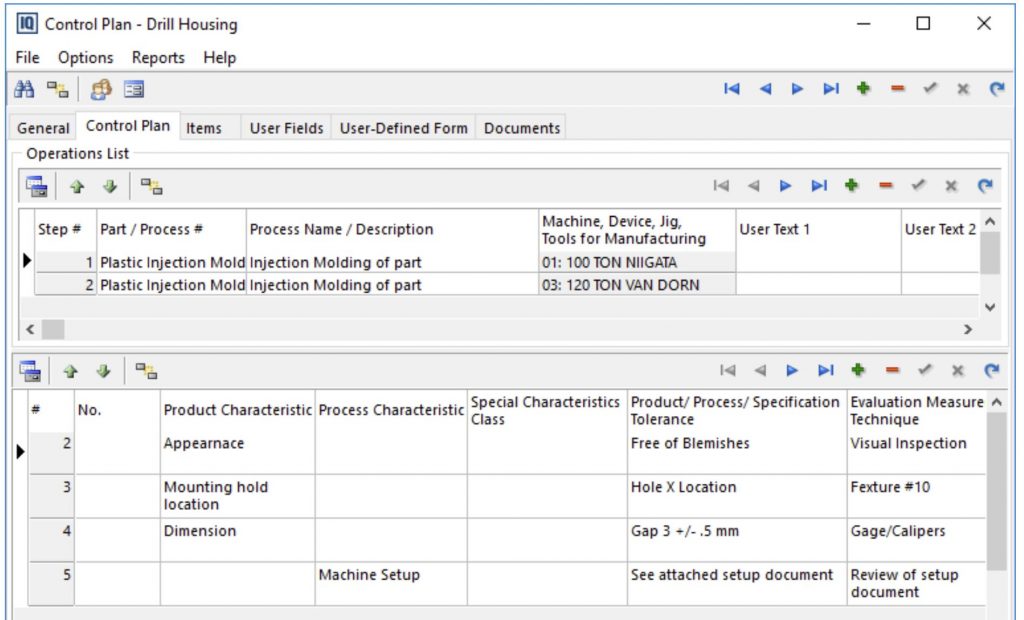Click the grid view icon in Operations List toolbar
Screen dimensions: 1024x620
tap(36, 186)
